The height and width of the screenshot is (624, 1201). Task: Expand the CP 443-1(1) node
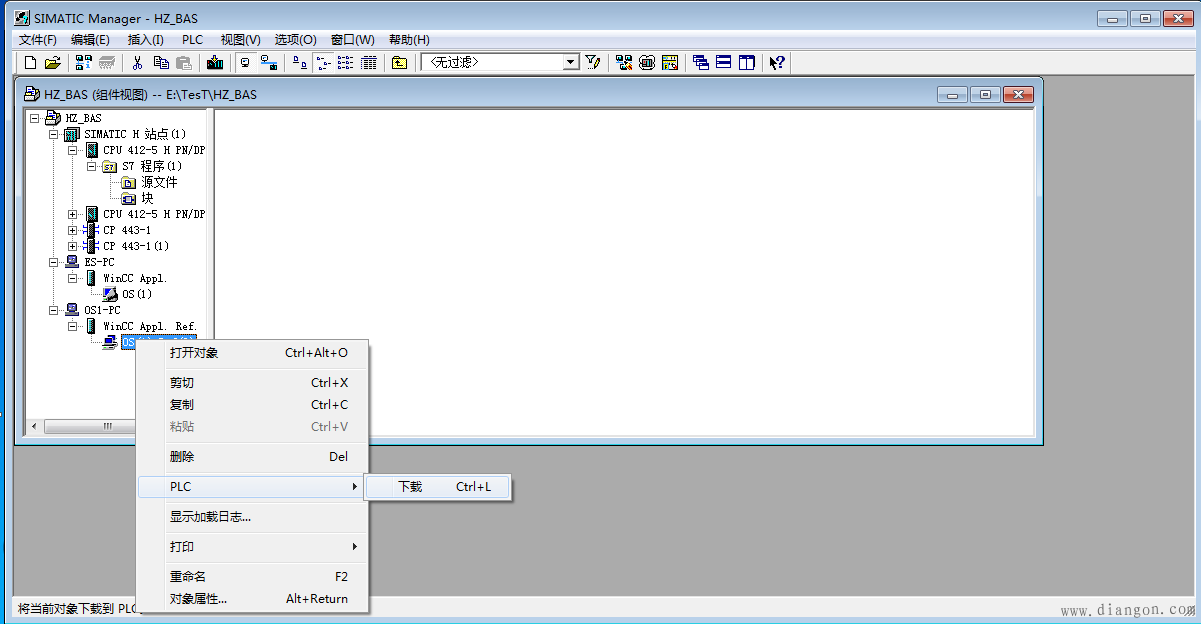73,246
